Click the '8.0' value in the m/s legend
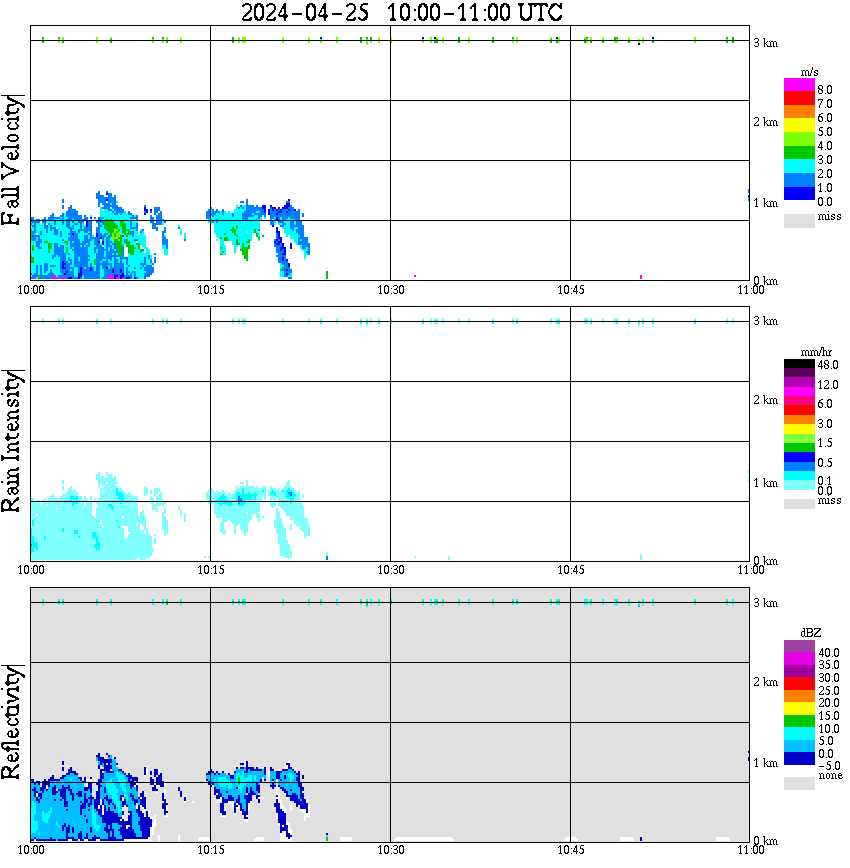 coord(825,90)
